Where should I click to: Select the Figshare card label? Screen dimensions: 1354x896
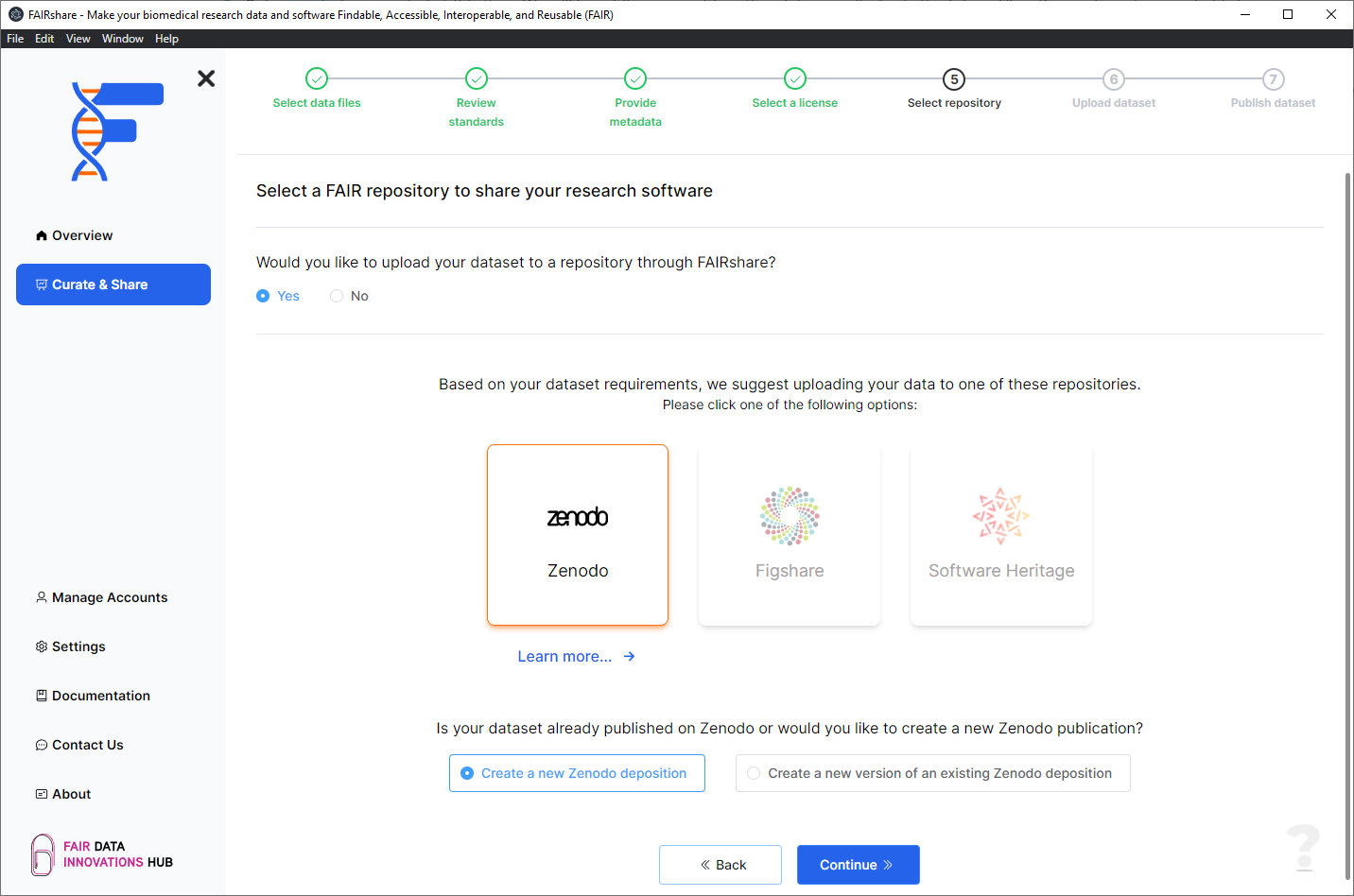[790, 571]
